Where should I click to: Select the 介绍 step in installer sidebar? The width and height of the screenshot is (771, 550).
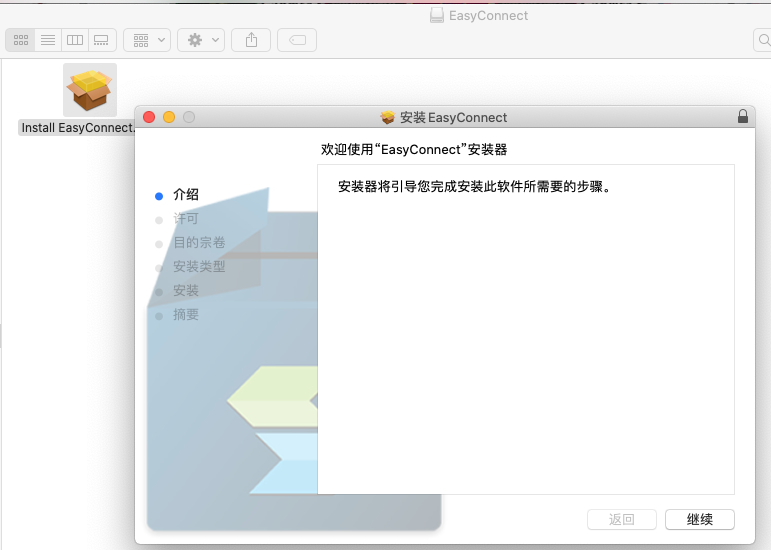pos(186,195)
